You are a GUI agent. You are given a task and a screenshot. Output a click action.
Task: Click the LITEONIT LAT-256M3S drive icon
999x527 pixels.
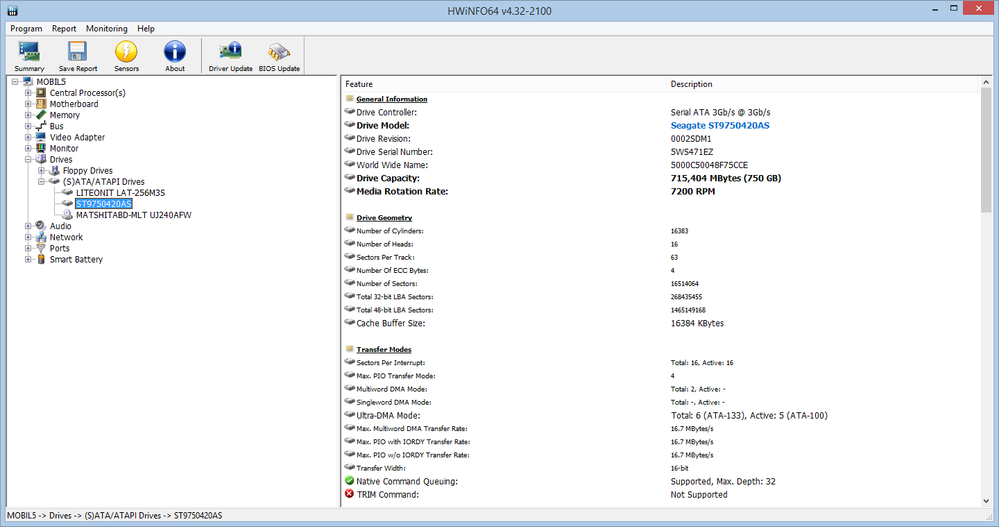[x=68, y=192]
